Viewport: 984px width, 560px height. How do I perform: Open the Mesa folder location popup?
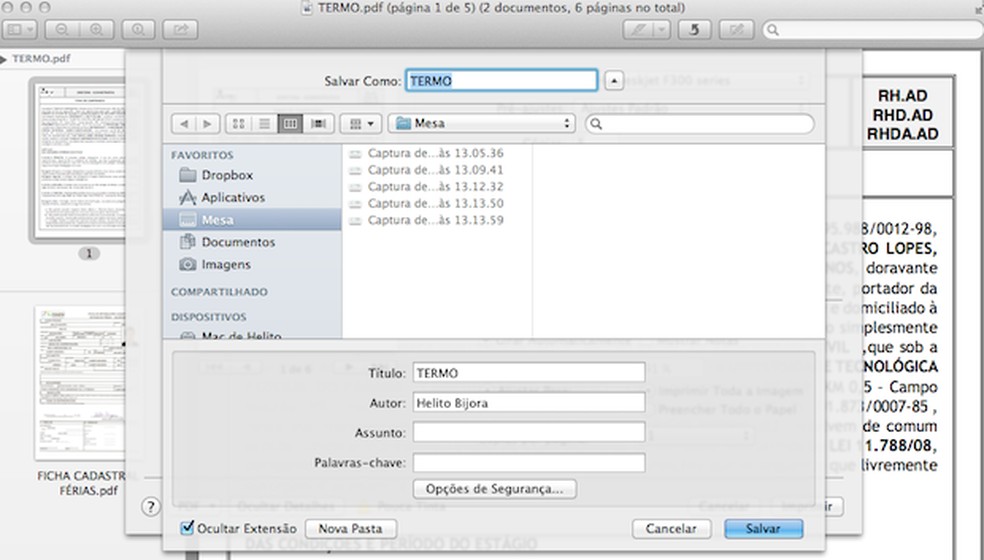[x=481, y=124]
